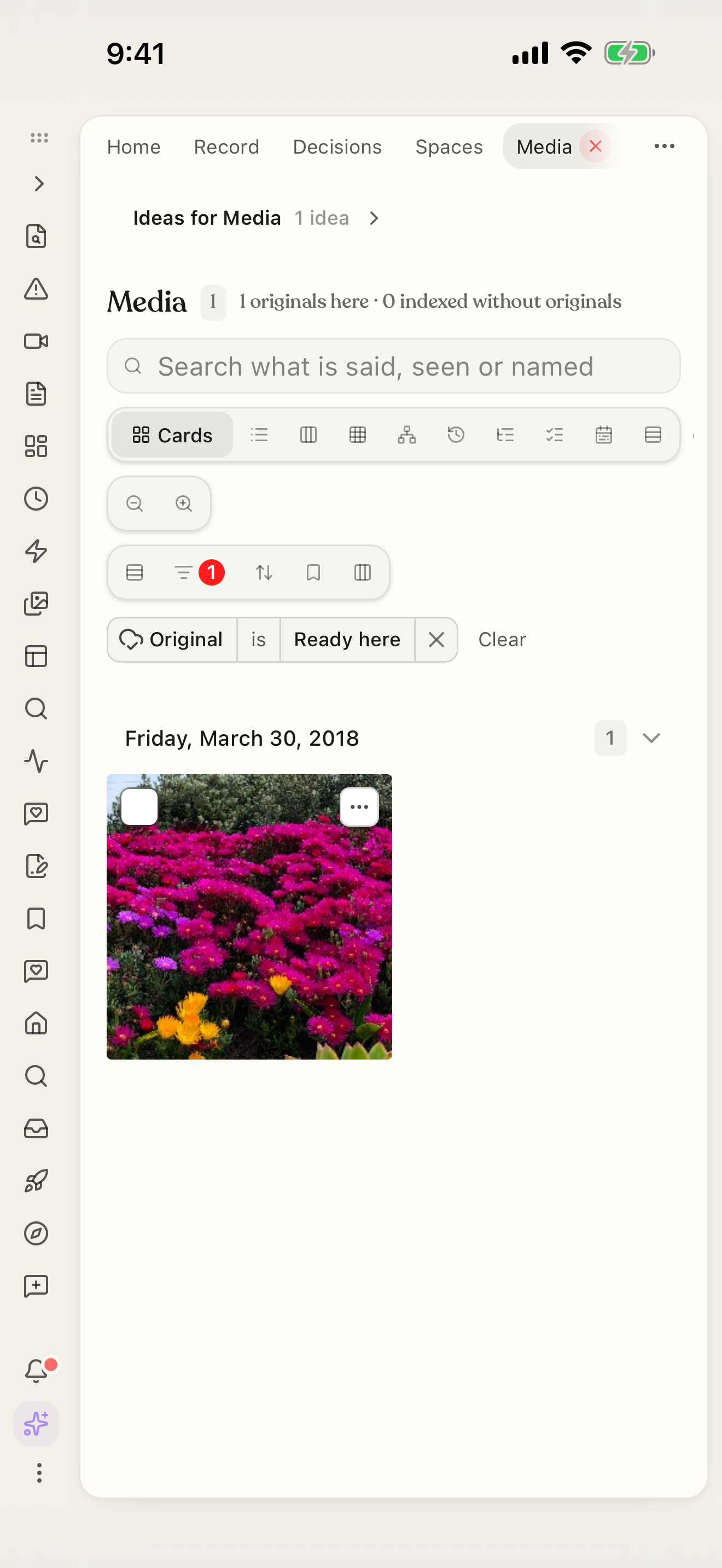This screenshot has width=722, height=1568.
Task: Switch to the Record tab
Action: pos(226,147)
